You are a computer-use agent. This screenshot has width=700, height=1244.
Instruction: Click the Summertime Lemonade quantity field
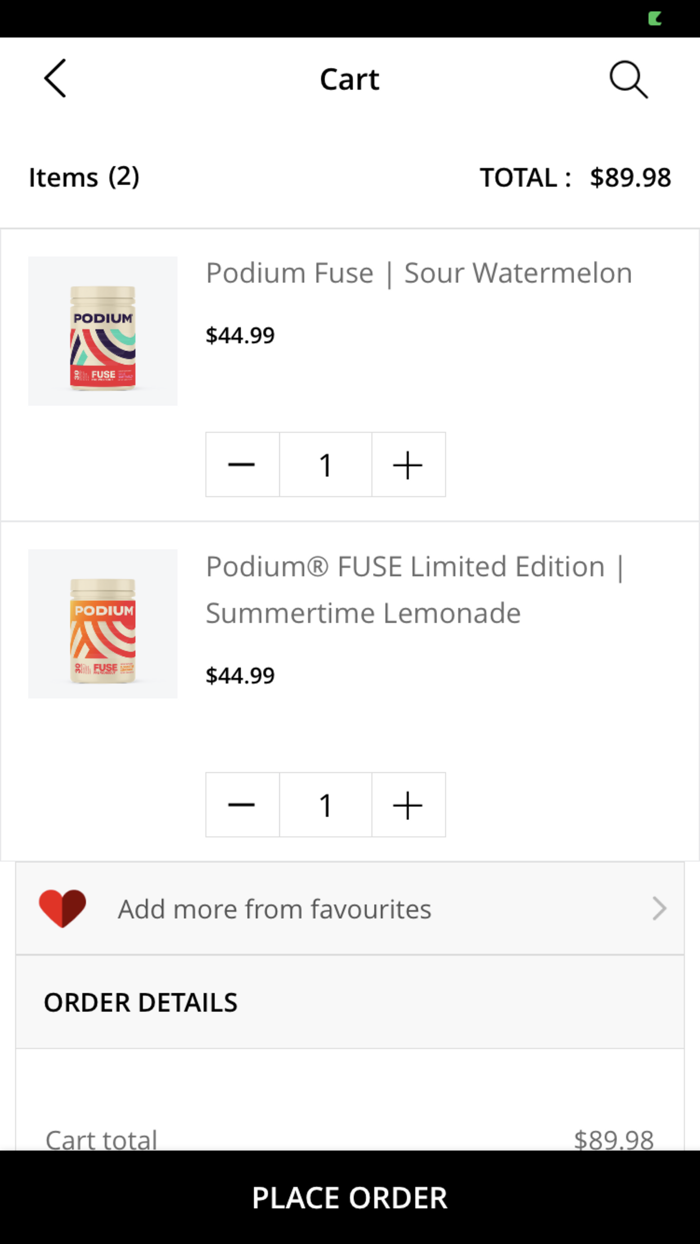pos(325,805)
